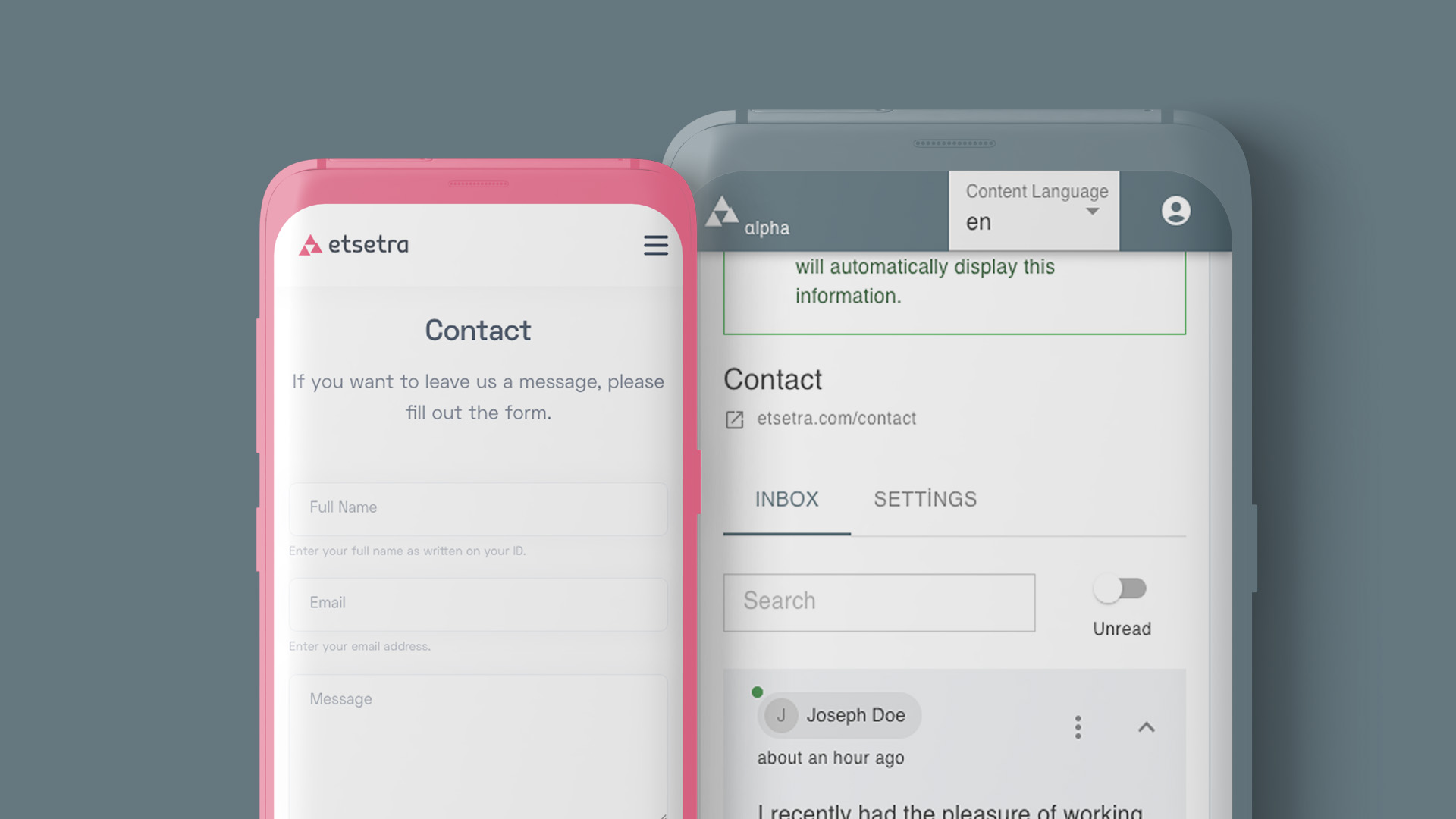Click the Search inbox field
This screenshot has height=819, width=1456.
tap(878, 600)
